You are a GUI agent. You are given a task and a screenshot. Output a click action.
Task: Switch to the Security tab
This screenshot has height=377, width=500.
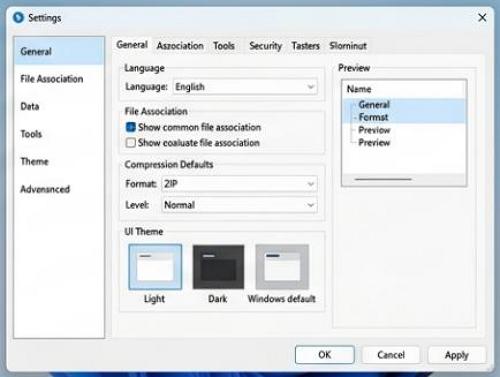click(x=265, y=46)
